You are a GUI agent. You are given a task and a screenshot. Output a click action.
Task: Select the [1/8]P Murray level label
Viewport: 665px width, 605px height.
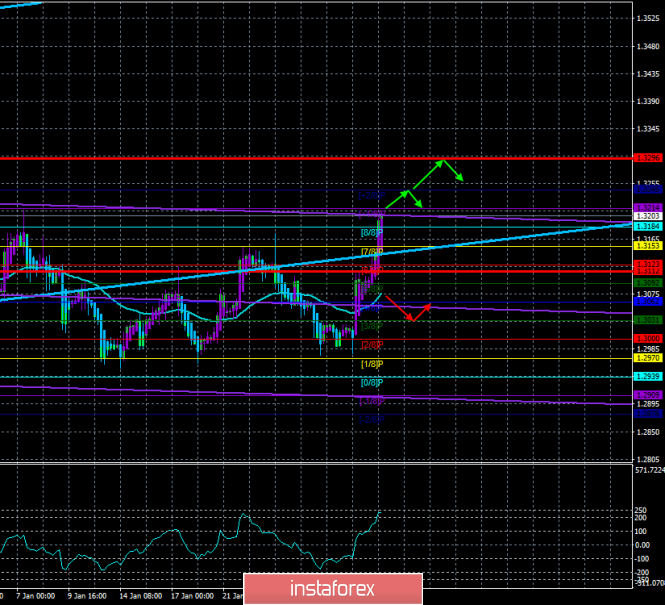[x=372, y=364]
